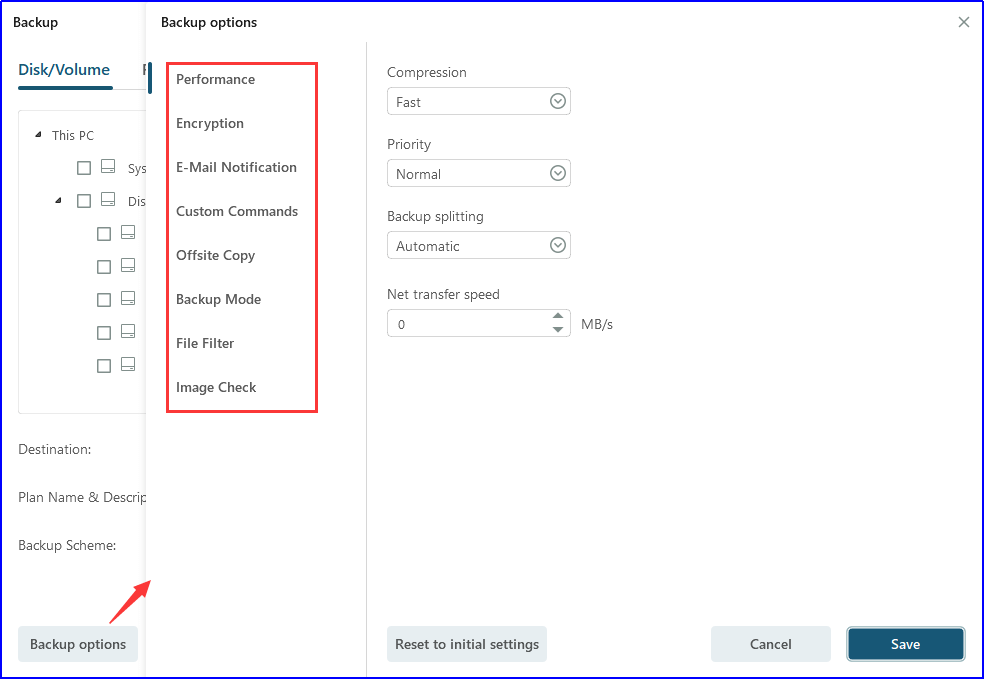Decrease the Net transfer speed value

click(x=558, y=330)
